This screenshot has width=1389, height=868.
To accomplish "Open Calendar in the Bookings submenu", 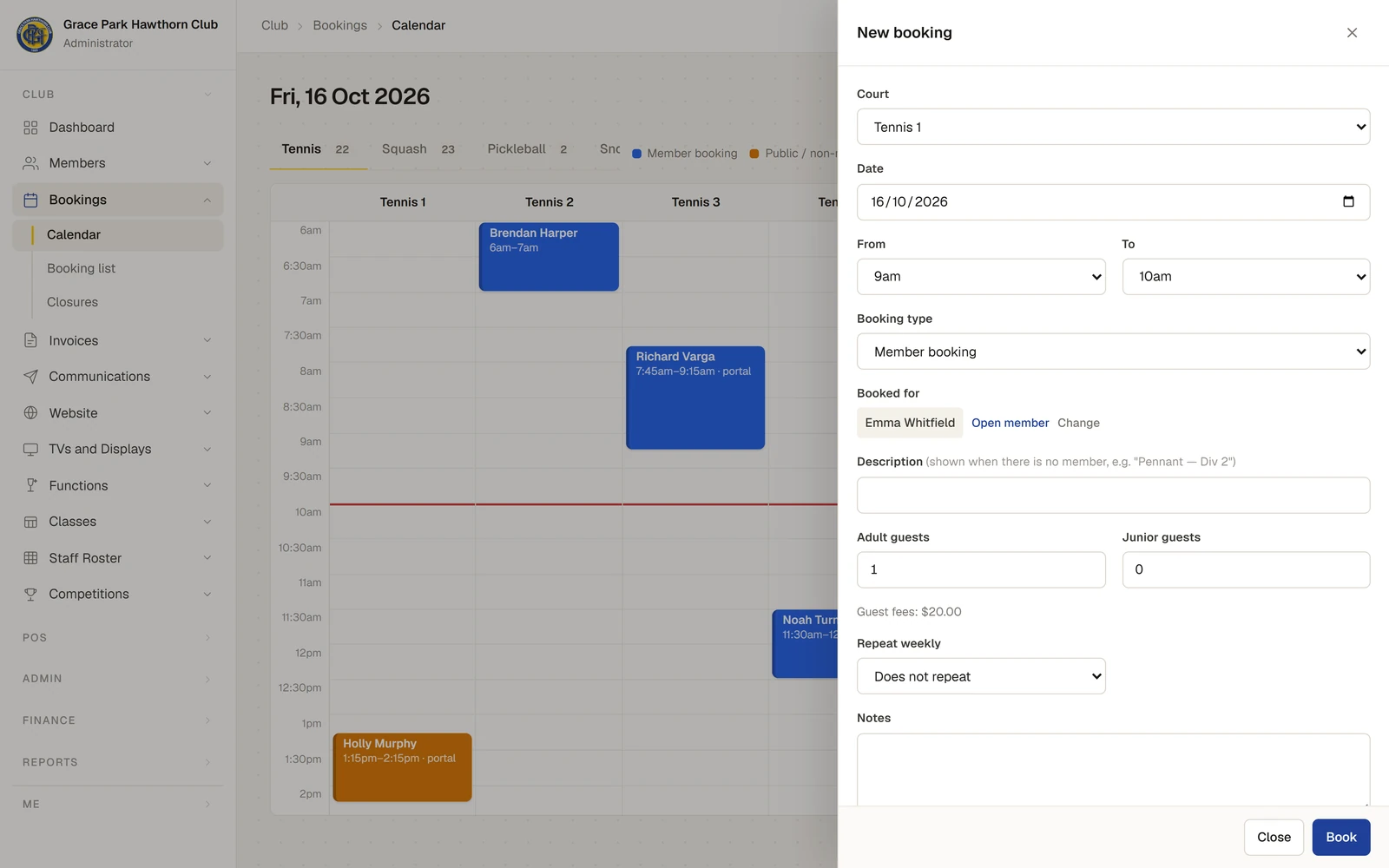I will [118, 235].
